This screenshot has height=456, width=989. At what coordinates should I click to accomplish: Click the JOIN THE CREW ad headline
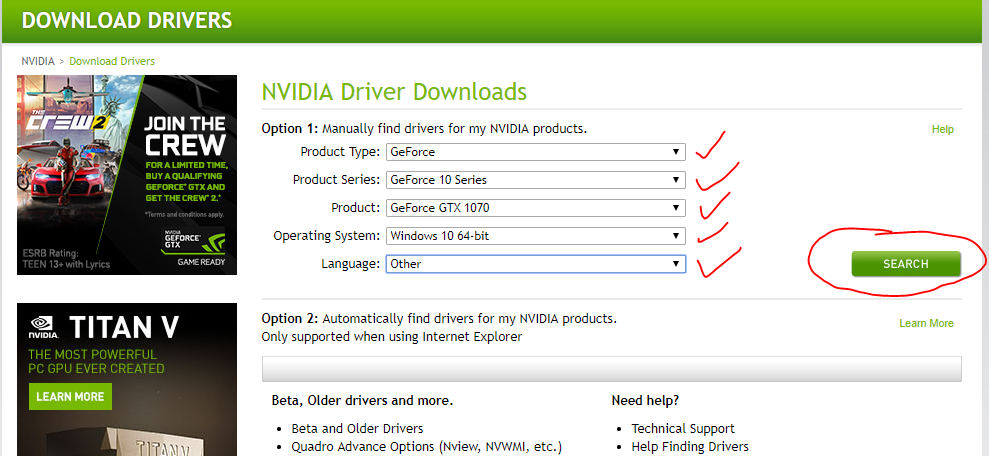185,135
